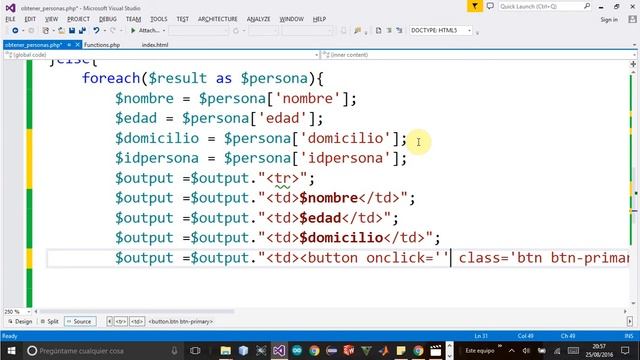Switch to Split view
The width and height of the screenshot is (640, 360).
[50, 322]
